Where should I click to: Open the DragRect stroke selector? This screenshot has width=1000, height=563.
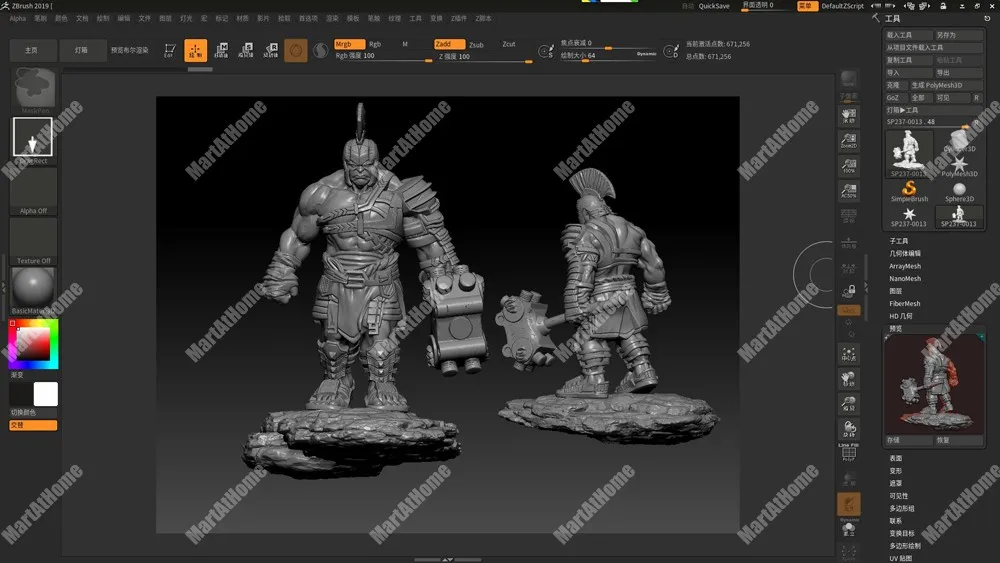pos(33,137)
